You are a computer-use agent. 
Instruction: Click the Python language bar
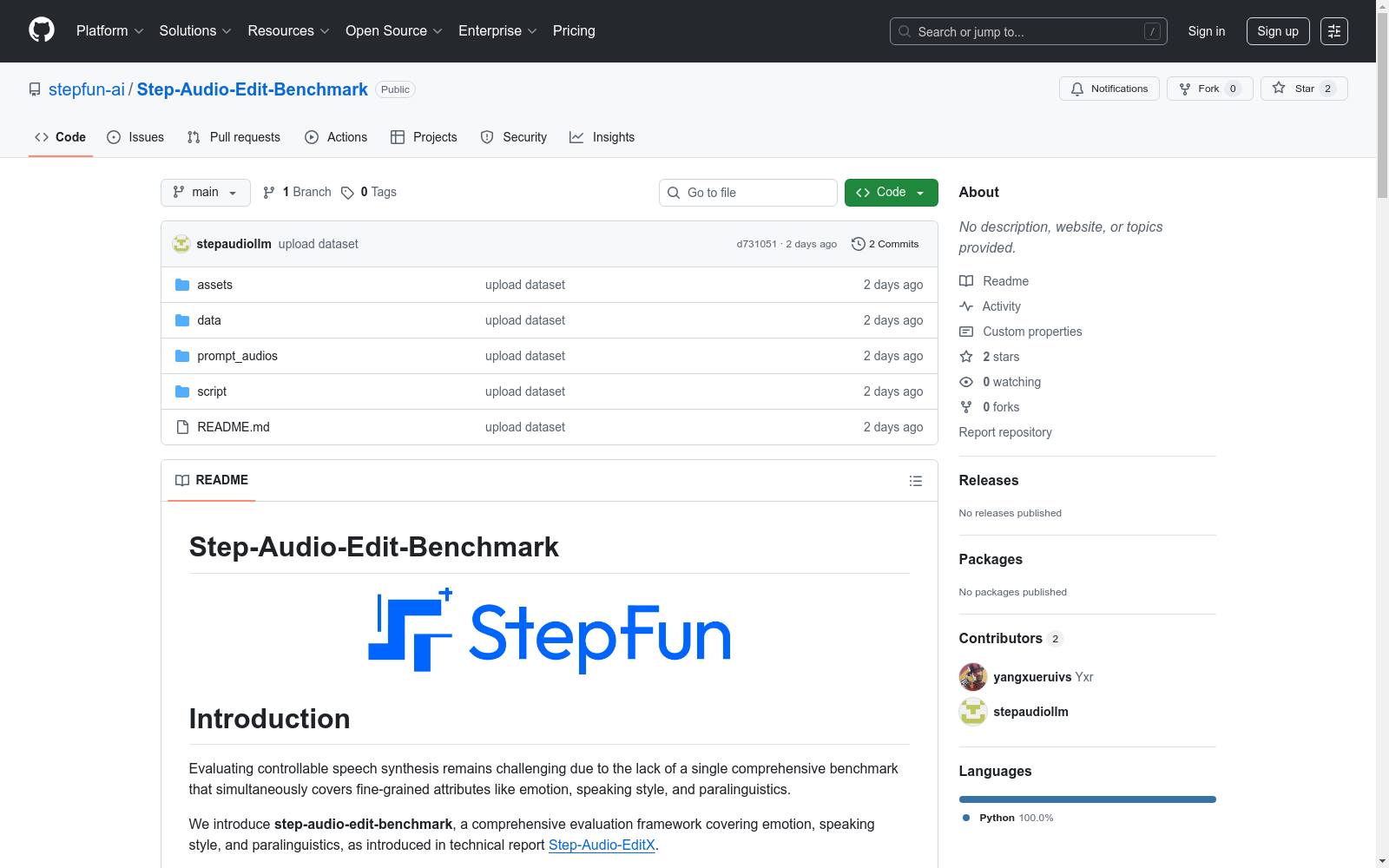1088,799
